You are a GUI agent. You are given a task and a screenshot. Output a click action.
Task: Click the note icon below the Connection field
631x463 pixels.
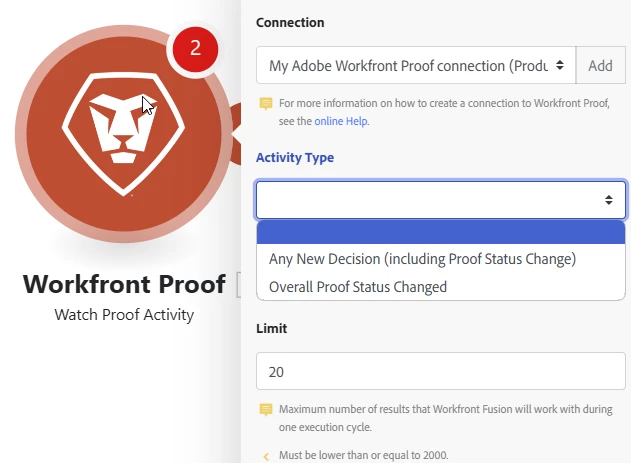pyautogui.click(x=265, y=103)
